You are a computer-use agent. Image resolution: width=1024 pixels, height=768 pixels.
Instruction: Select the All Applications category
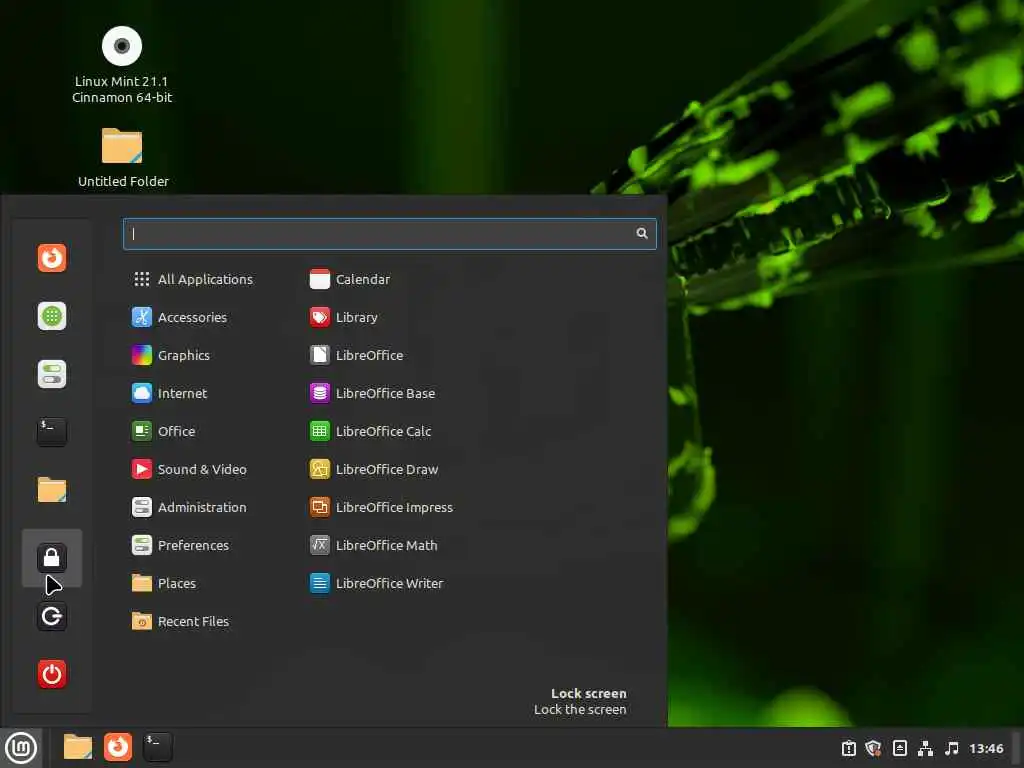[x=193, y=280]
